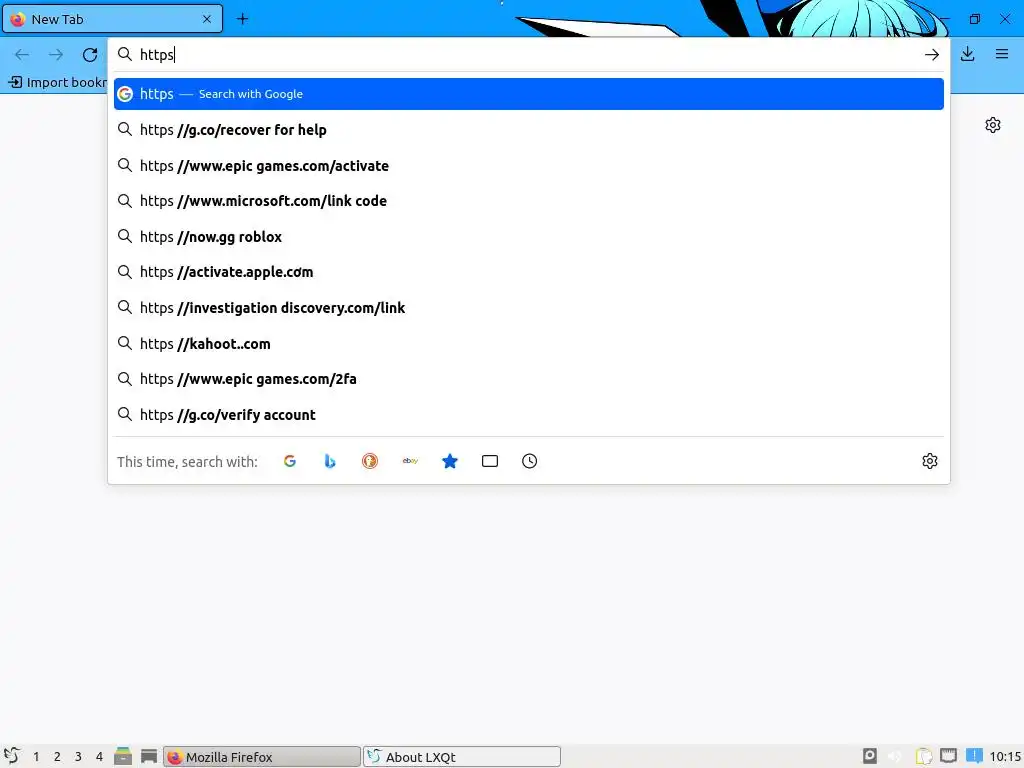Search open tabs using the tab icon
Image resolution: width=1024 pixels, height=768 pixels.
point(490,461)
